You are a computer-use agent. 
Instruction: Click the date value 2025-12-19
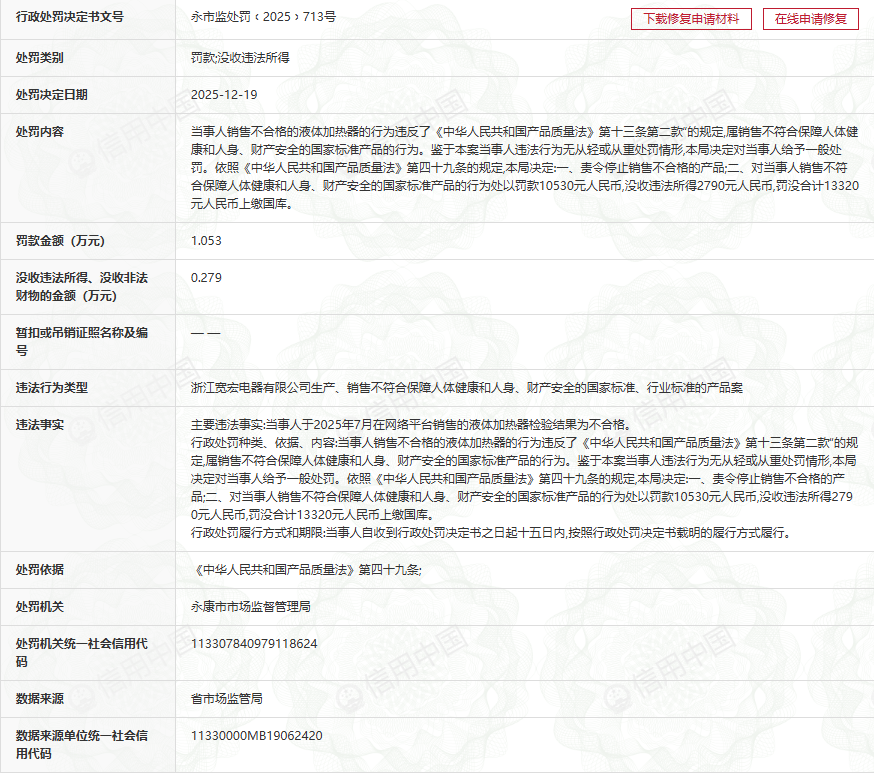tap(224, 95)
